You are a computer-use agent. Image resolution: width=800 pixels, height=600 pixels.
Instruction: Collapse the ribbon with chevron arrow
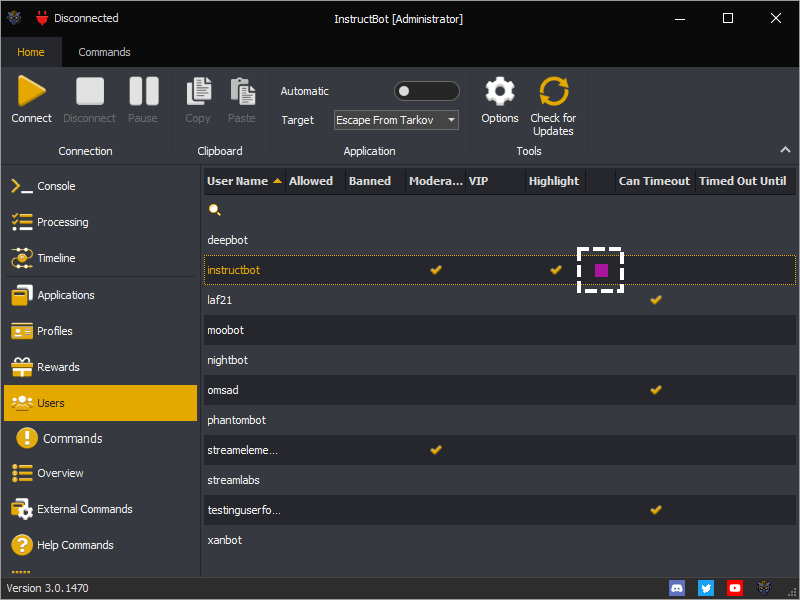click(785, 150)
